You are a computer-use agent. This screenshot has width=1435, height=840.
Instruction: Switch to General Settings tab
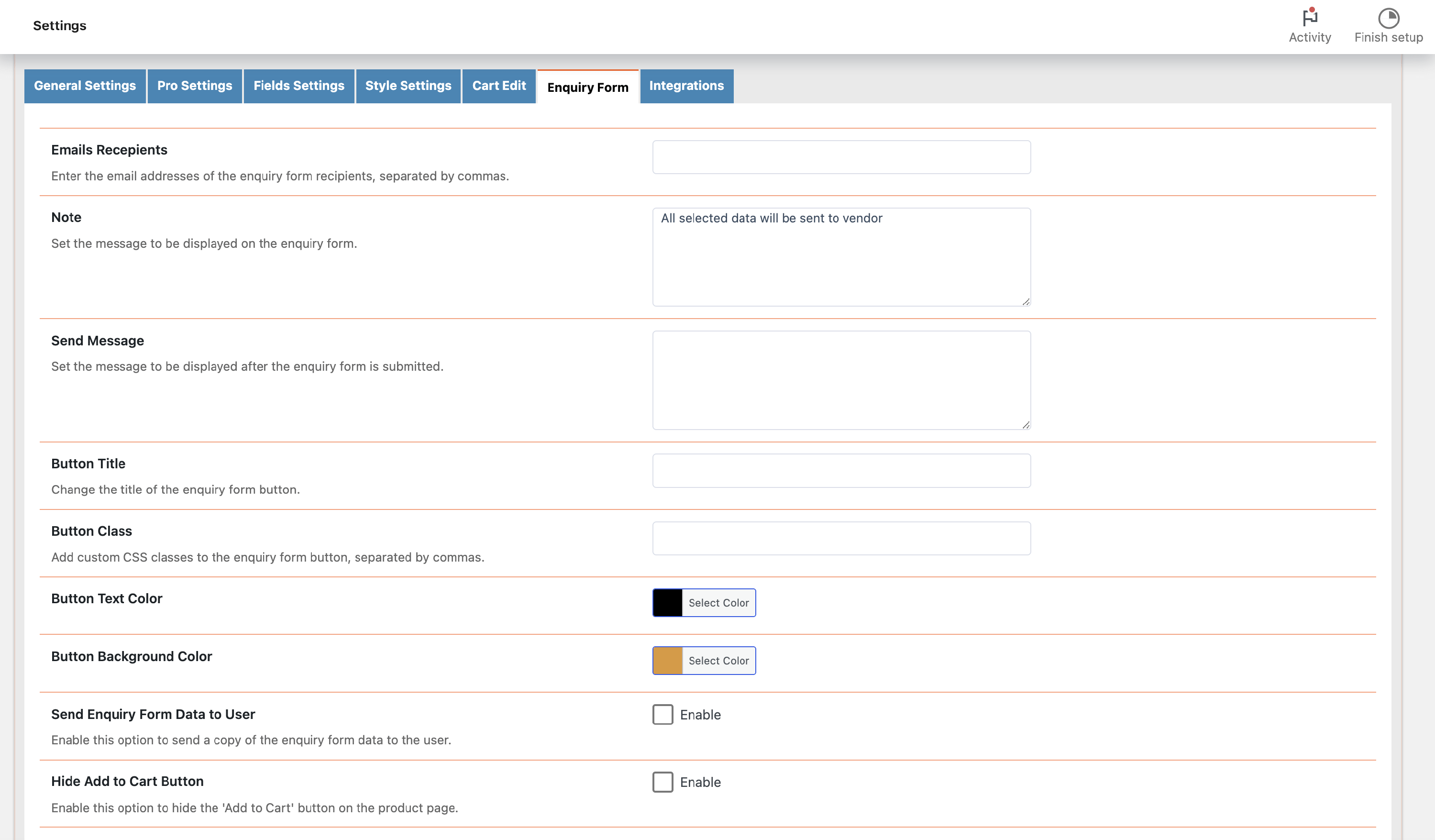85,86
